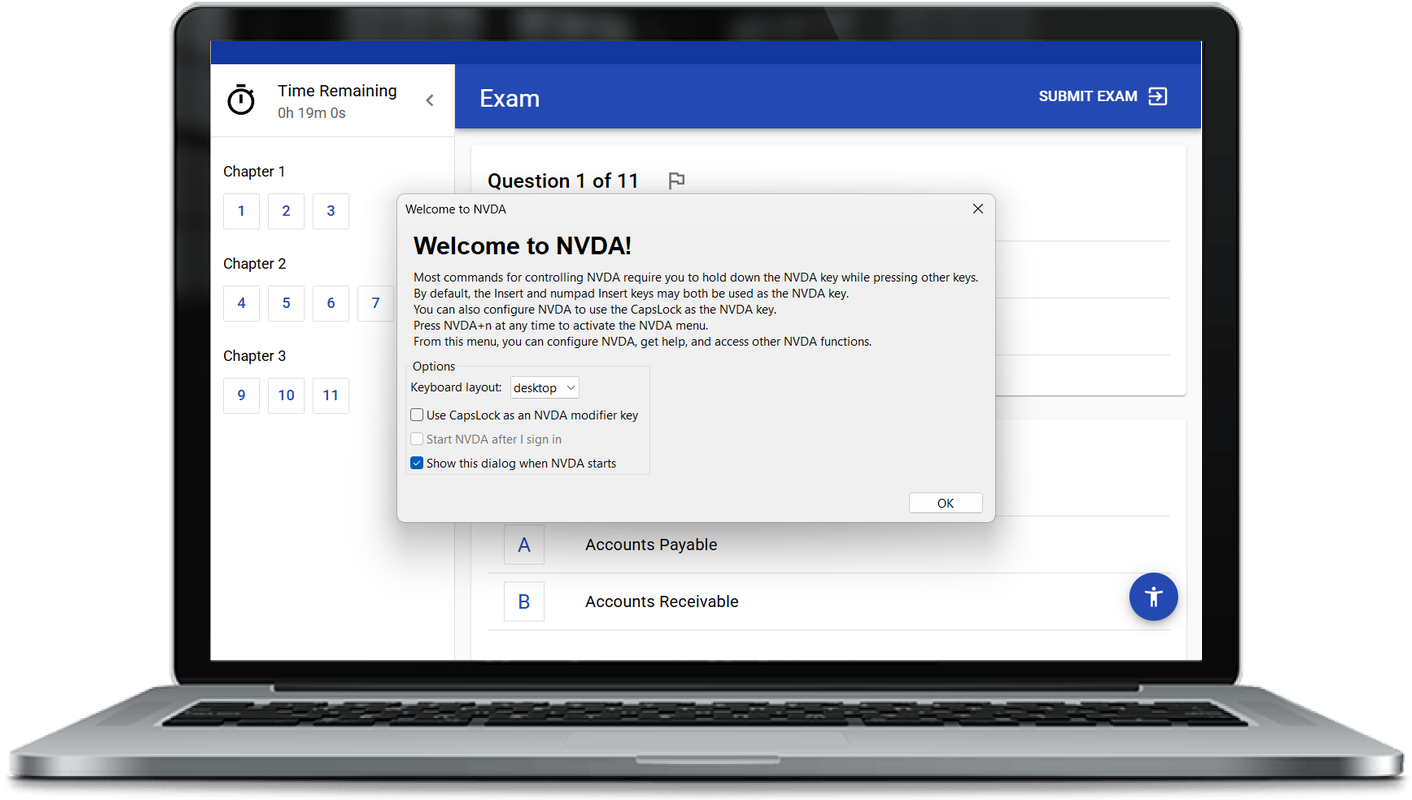Viewport: 1412px width, 800px height.
Task: Go to question 1 in Chapter 1
Action: pos(241,211)
